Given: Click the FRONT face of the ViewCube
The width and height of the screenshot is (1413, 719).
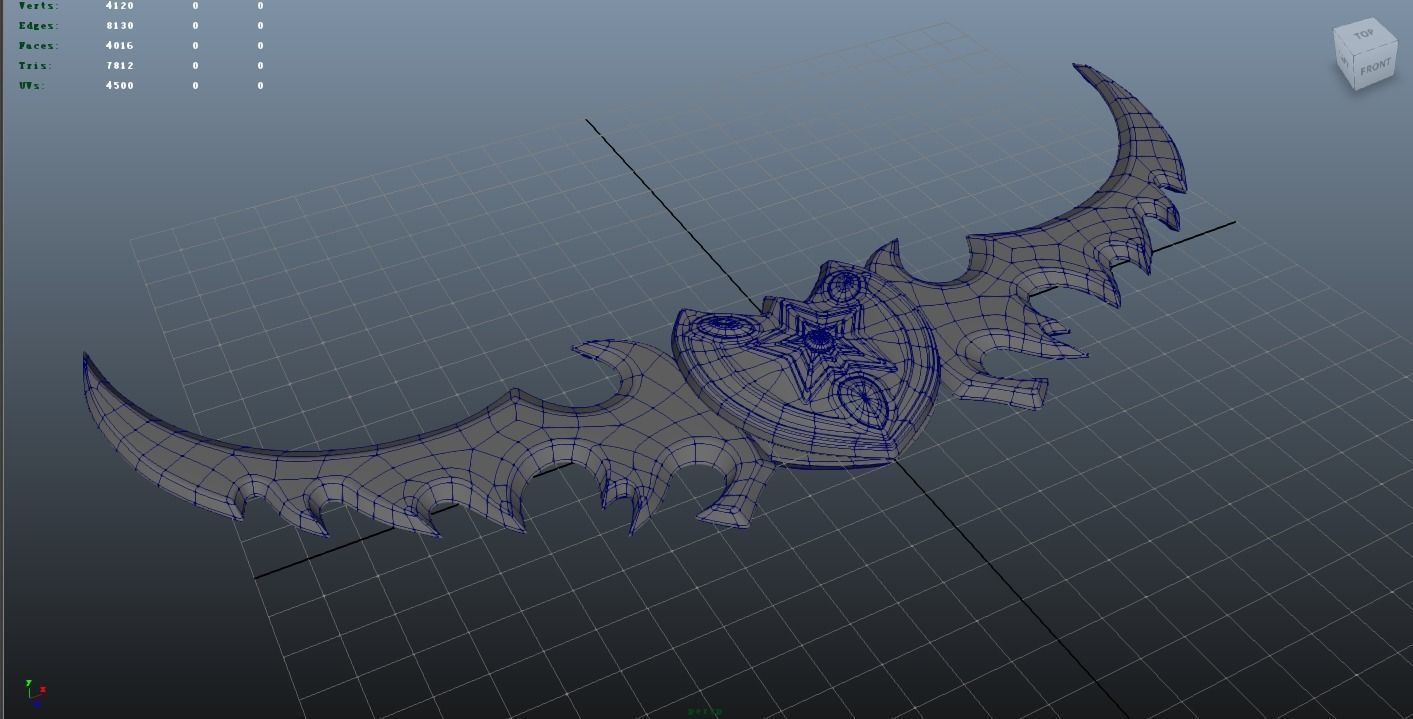Looking at the screenshot, I should 1375,67.
